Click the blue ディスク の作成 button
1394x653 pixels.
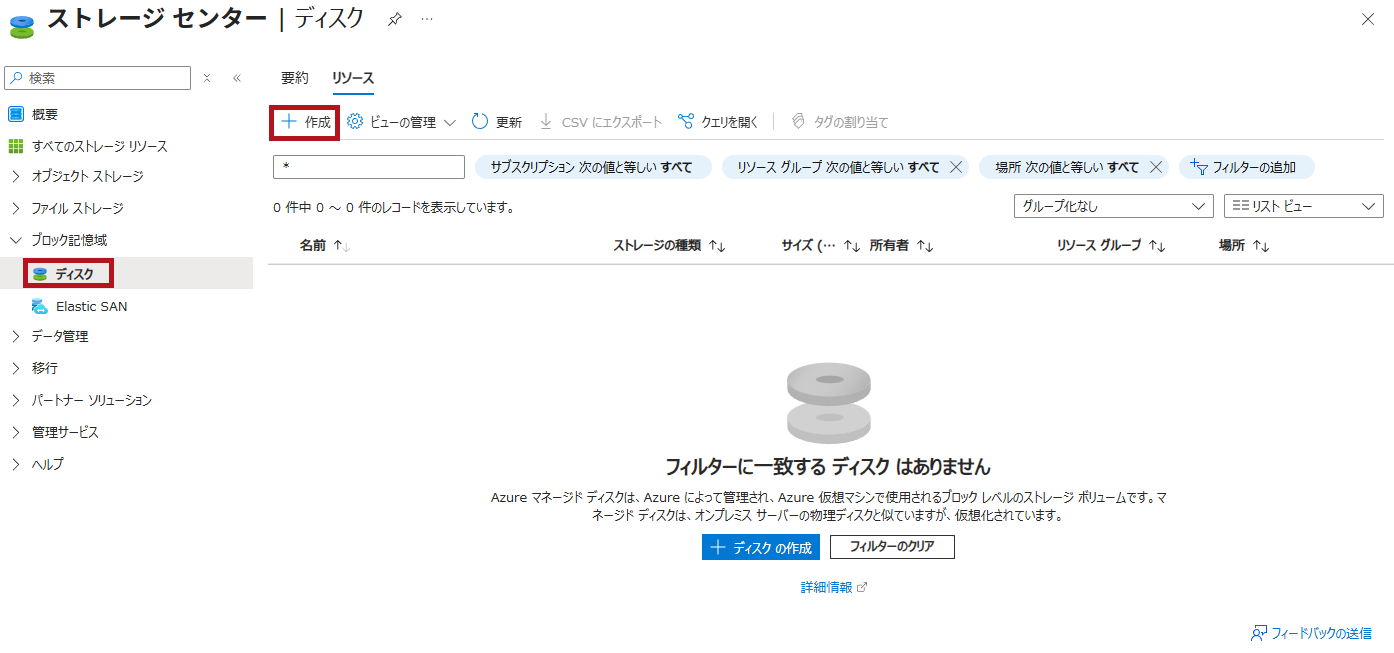(760, 547)
